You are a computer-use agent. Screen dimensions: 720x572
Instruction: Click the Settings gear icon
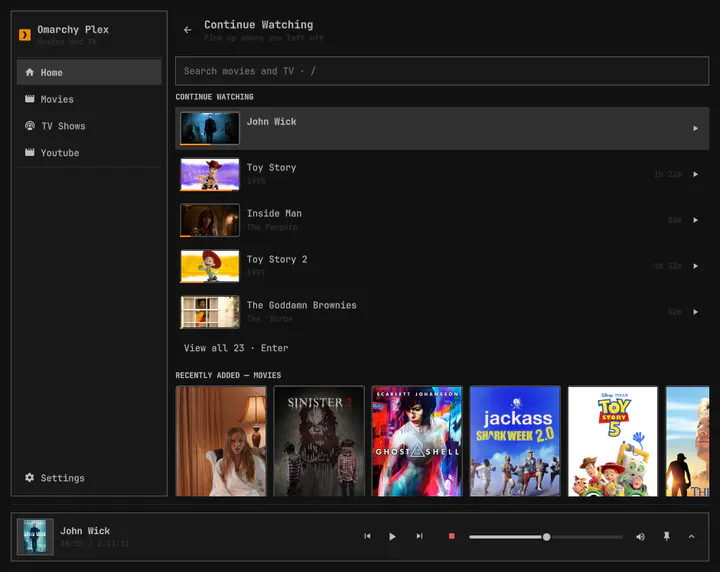[30, 477]
